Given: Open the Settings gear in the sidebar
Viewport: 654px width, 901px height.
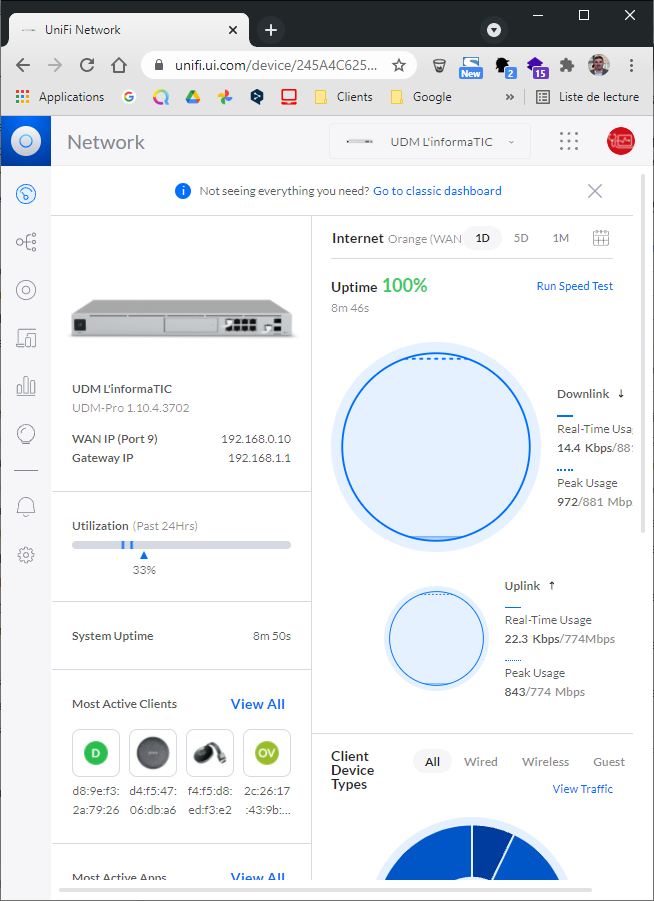Looking at the screenshot, I should point(26,555).
